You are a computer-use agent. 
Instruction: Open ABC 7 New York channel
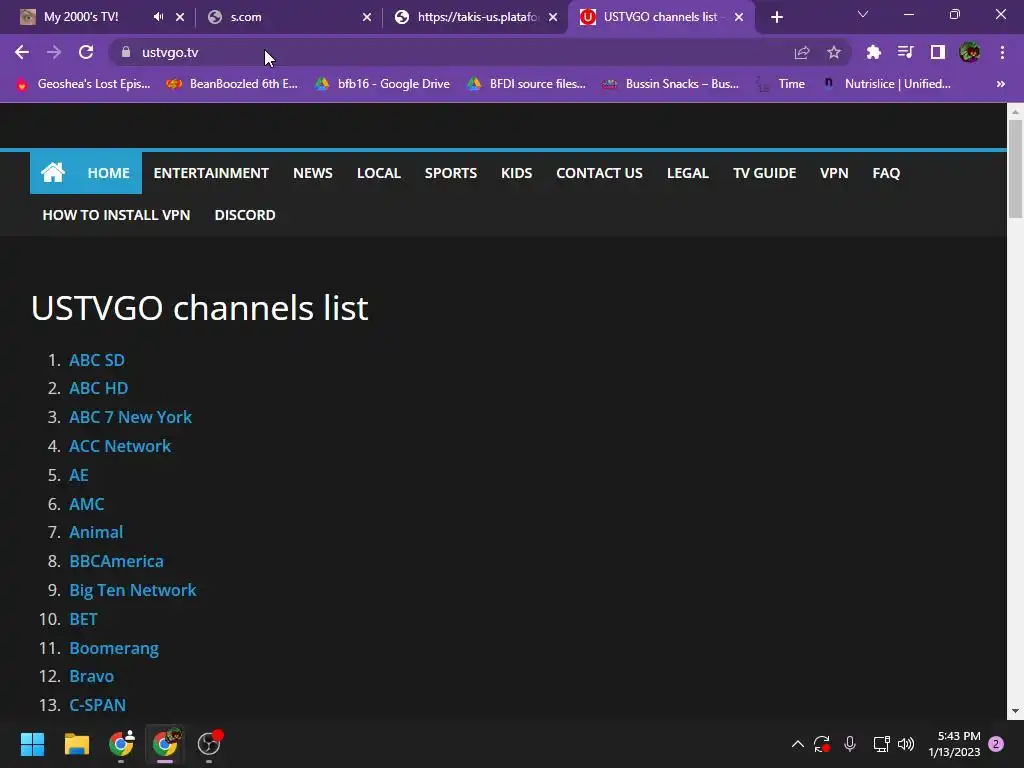click(x=131, y=417)
